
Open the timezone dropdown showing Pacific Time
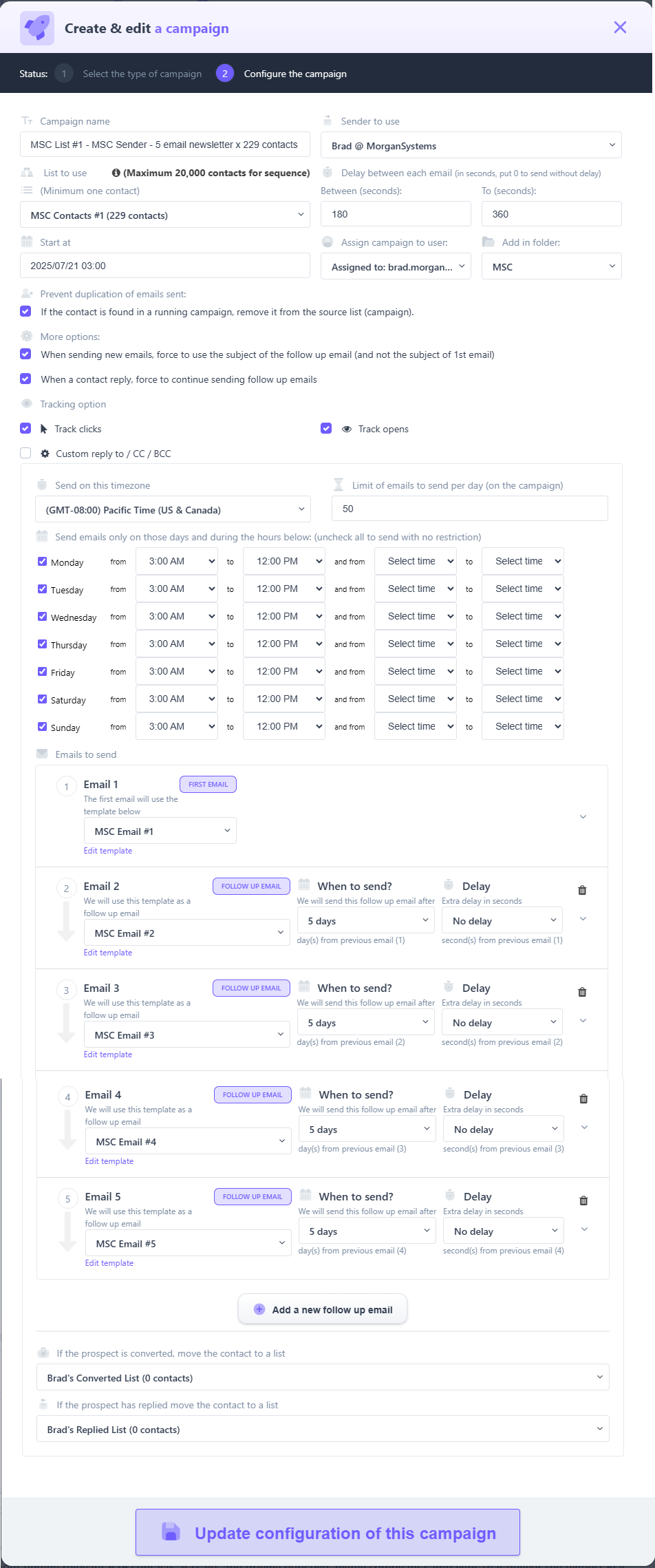tap(173, 509)
